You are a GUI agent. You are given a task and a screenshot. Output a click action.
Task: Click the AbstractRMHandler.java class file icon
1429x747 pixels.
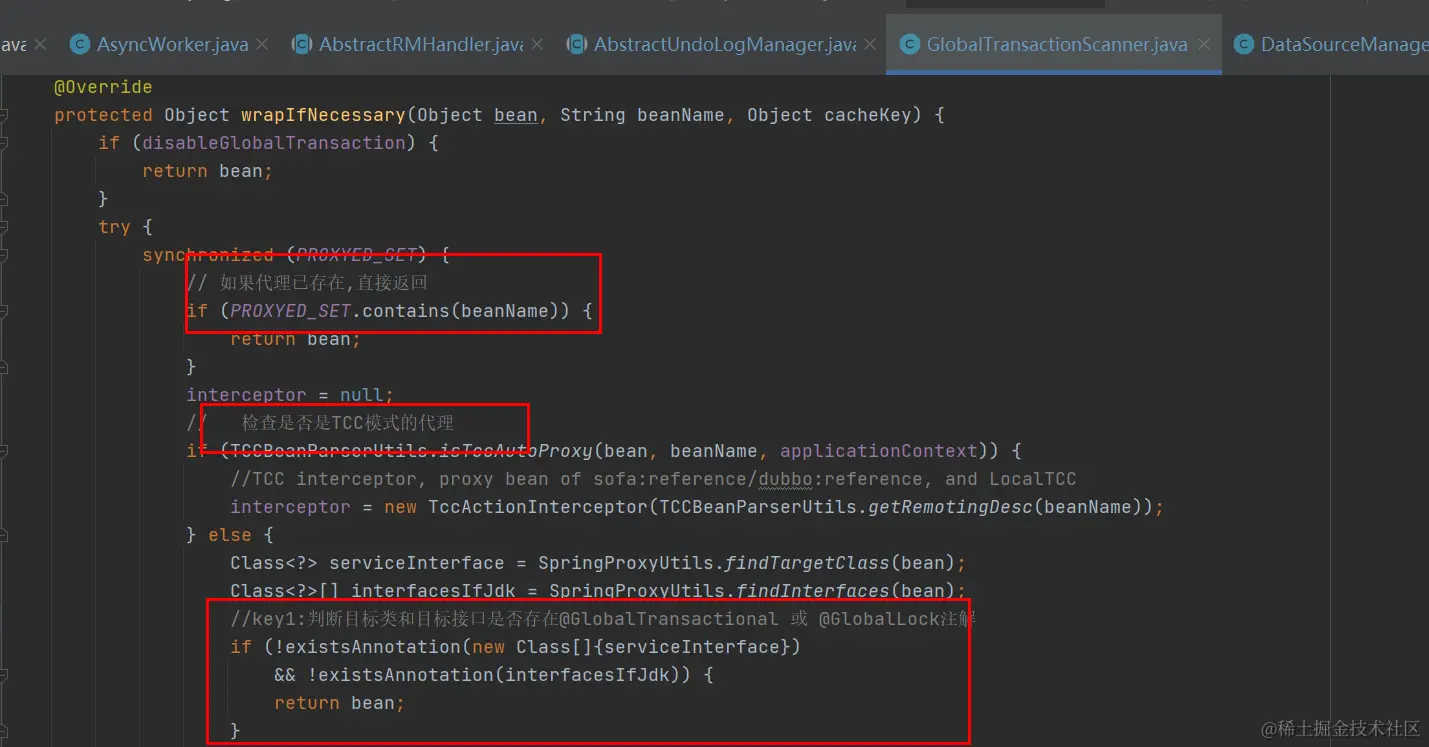[x=301, y=44]
